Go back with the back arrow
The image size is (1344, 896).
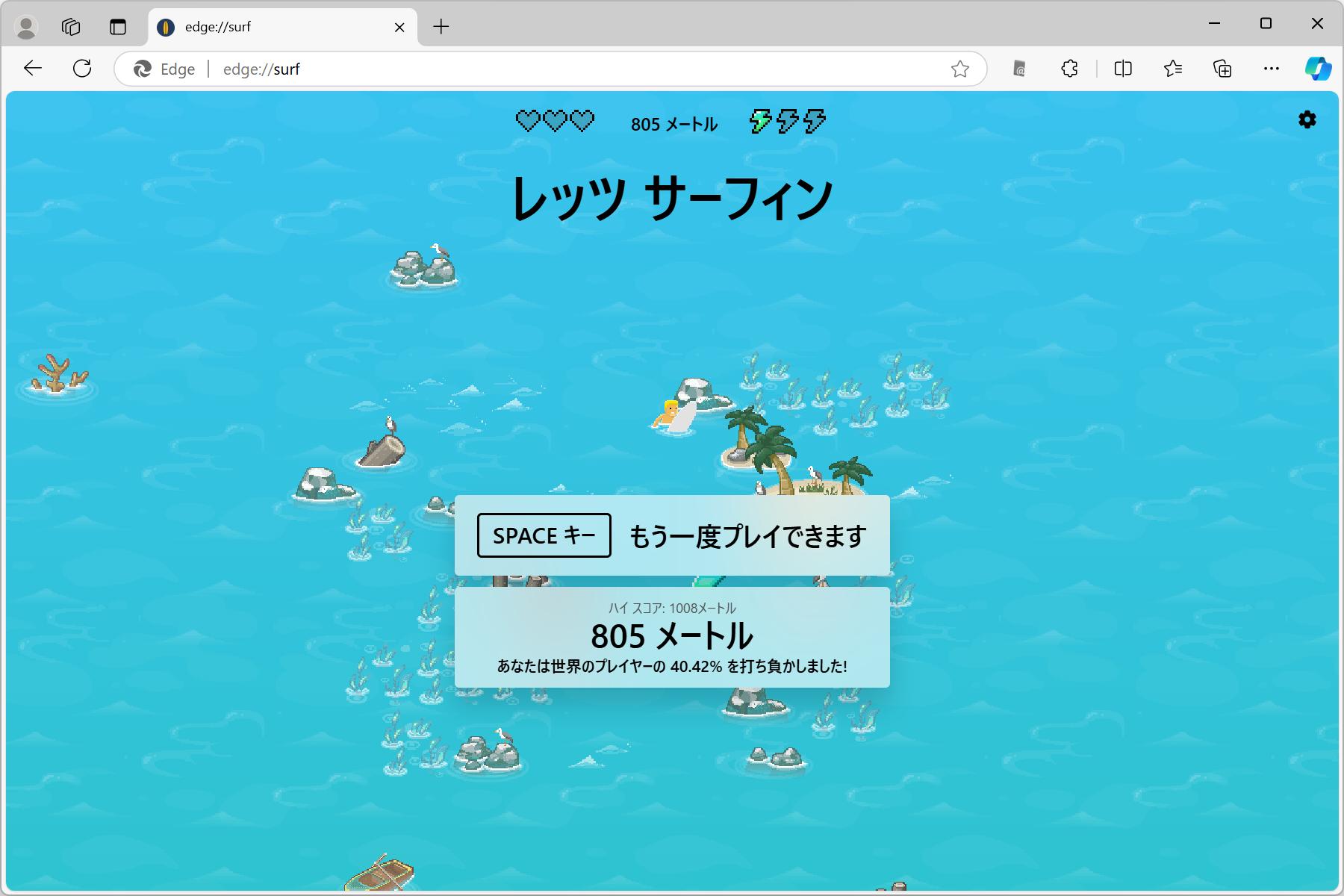(x=32, y=69)
